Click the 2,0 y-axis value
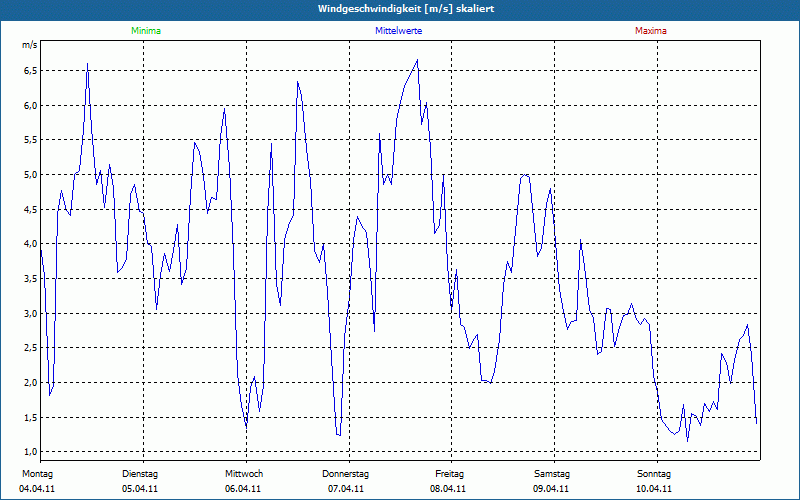800x500 pixels. tap(31, 383)
